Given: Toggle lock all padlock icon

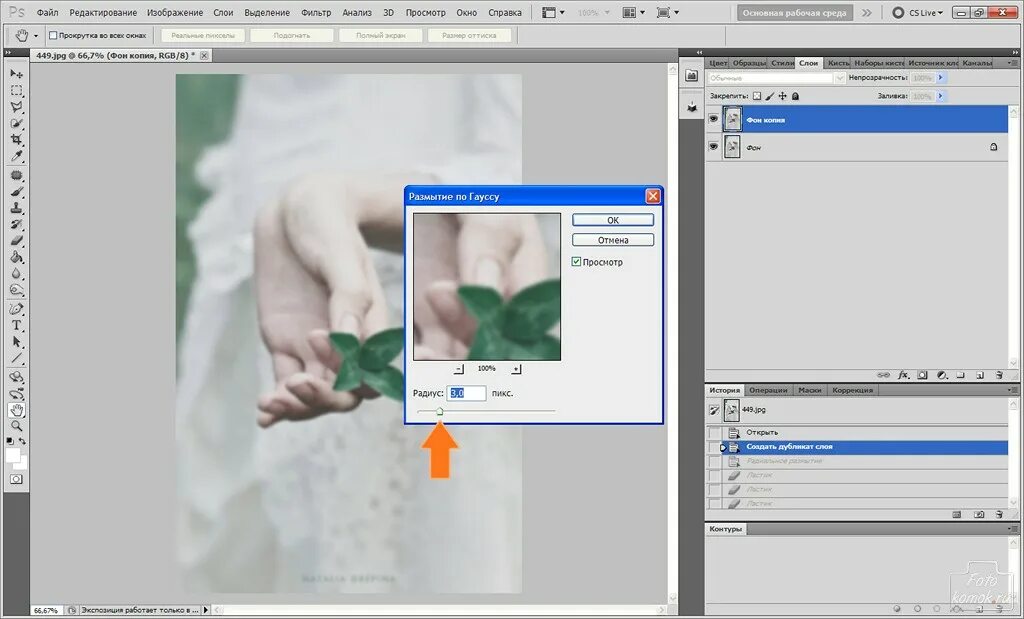Looking at the screenshot, I should (795, 96).
